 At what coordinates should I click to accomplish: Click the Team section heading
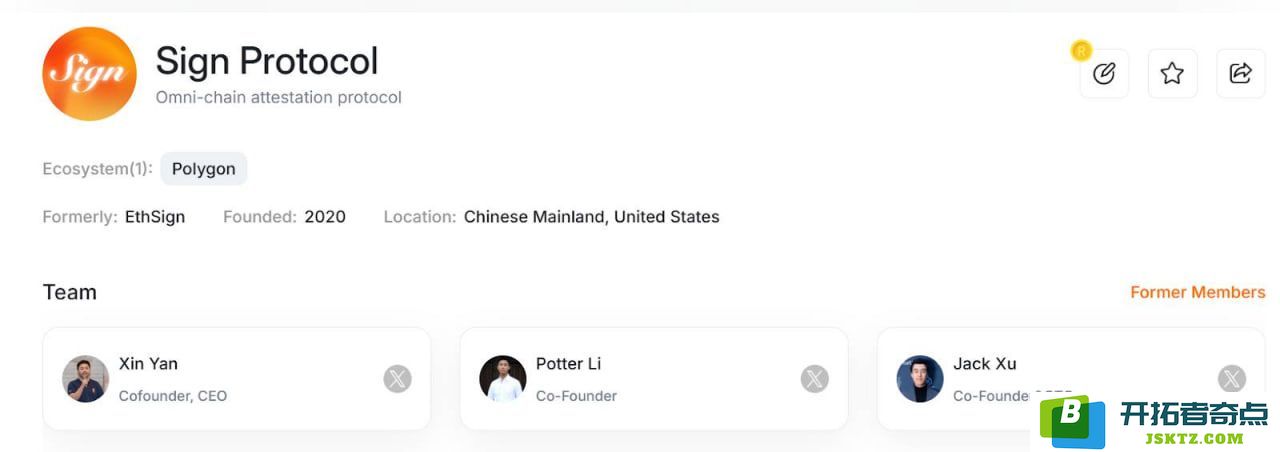[70, 292]
